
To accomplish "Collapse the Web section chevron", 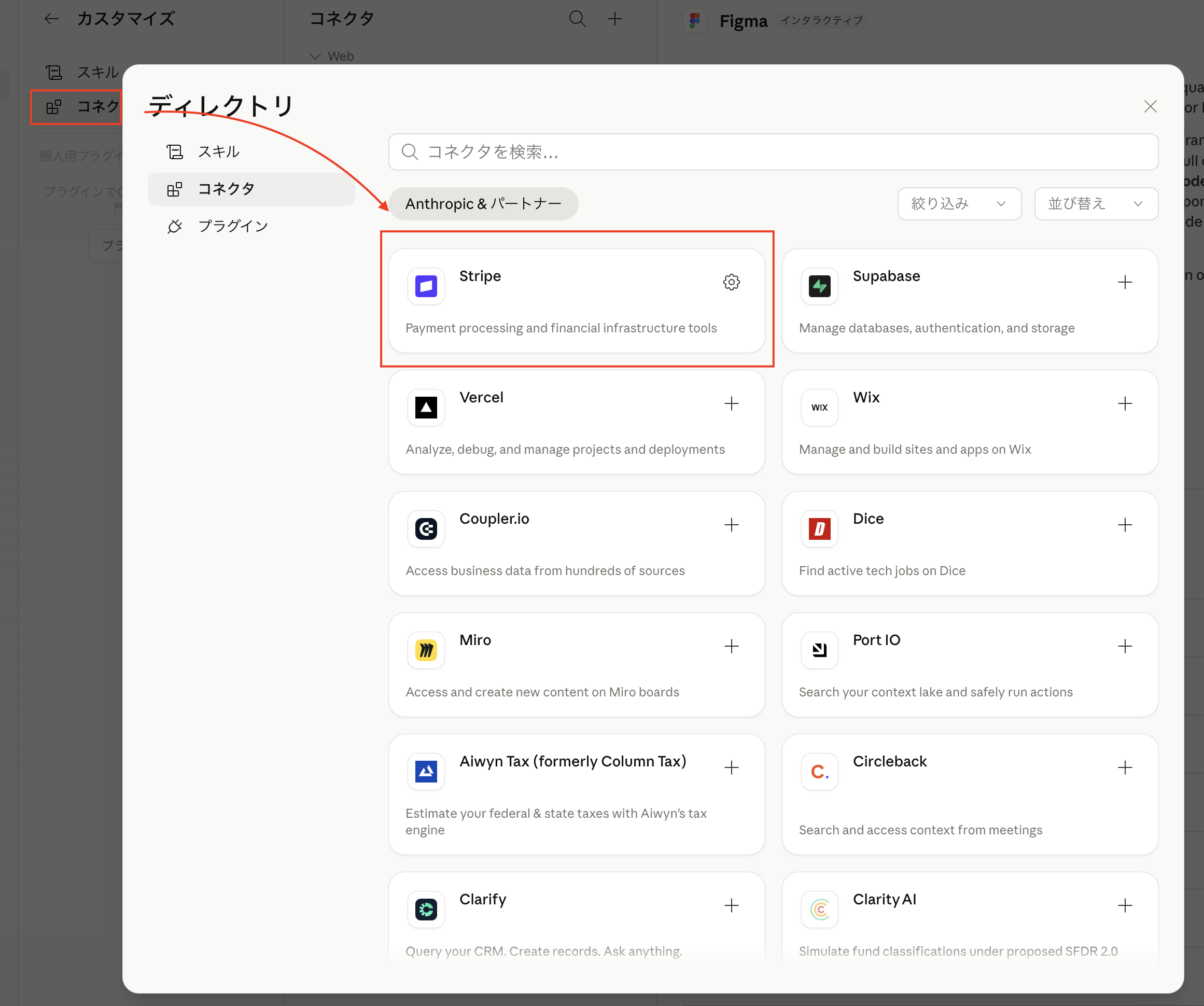I will [x=315, y=56].
